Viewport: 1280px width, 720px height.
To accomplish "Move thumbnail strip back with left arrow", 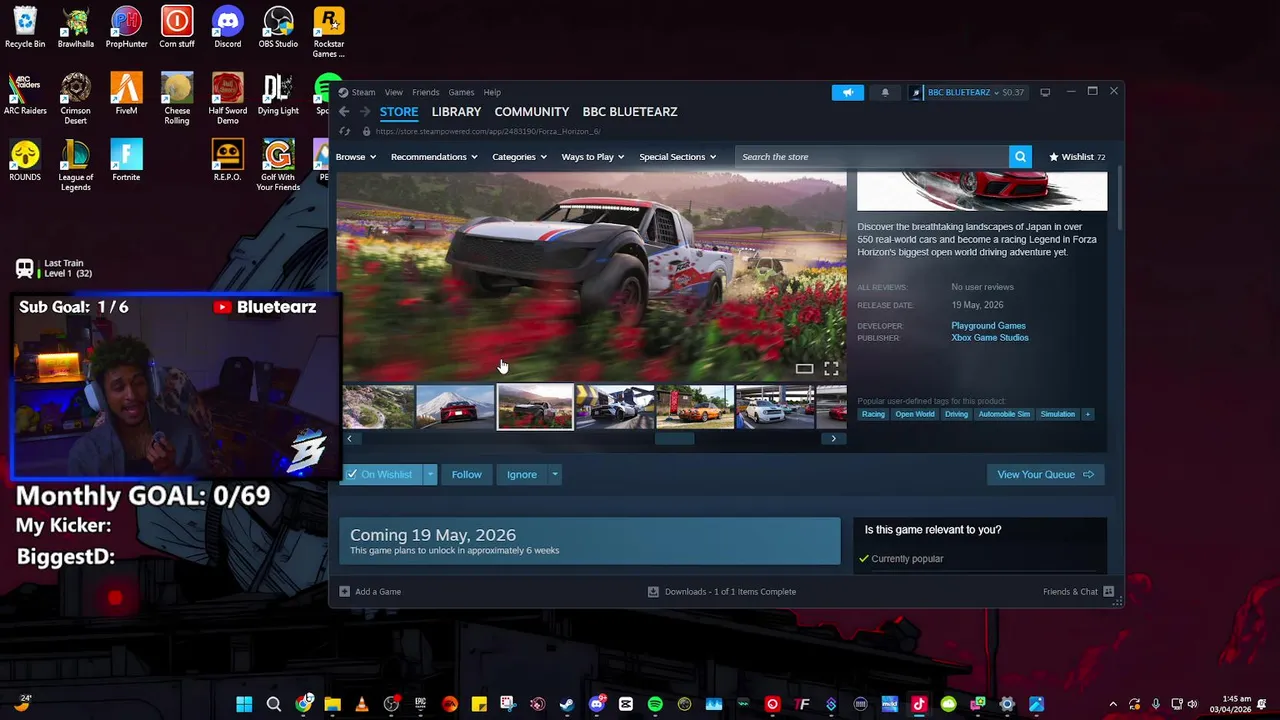I will click(x=349, y=439).
